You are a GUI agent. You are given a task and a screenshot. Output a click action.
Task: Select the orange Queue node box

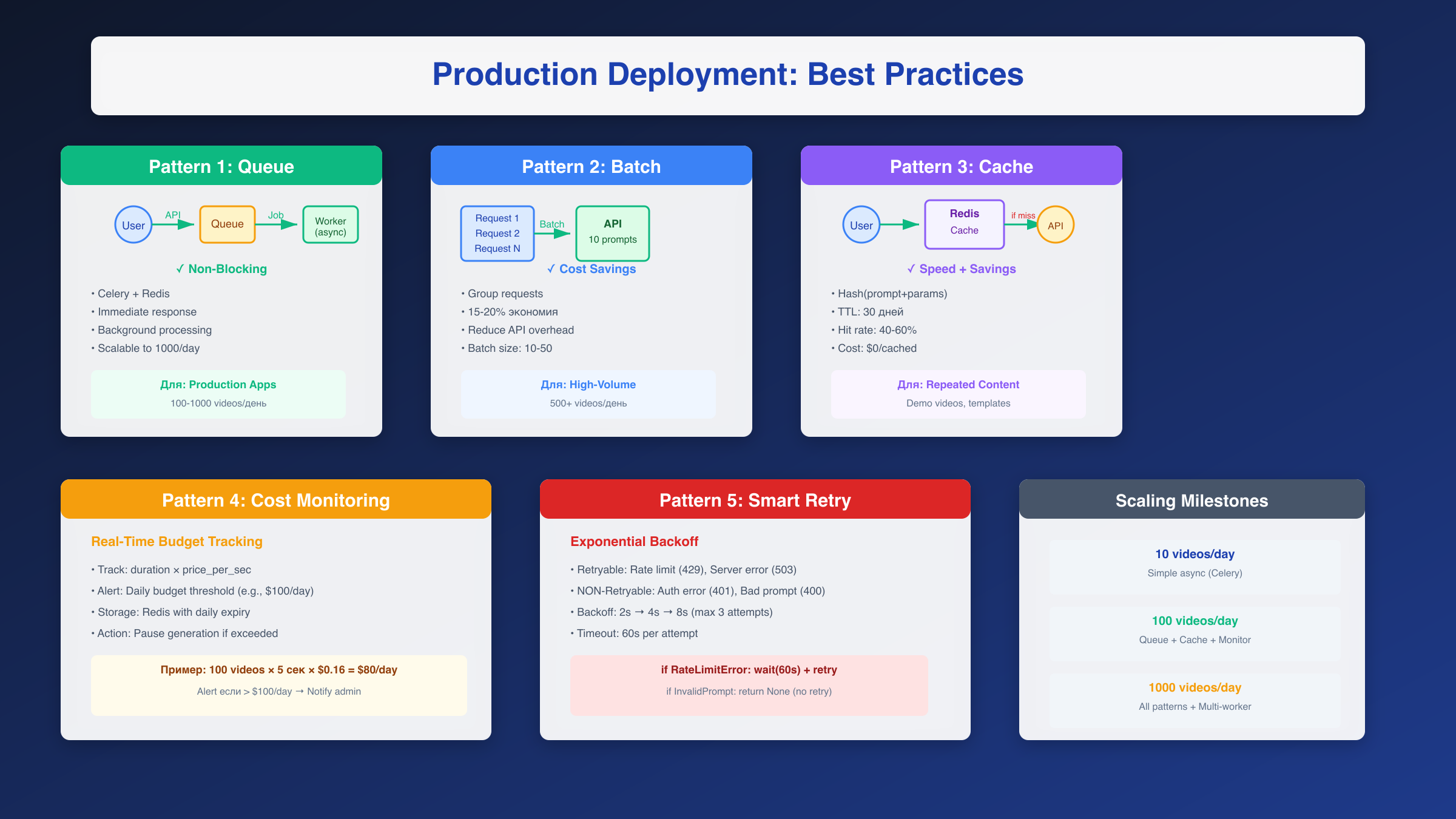227,224
